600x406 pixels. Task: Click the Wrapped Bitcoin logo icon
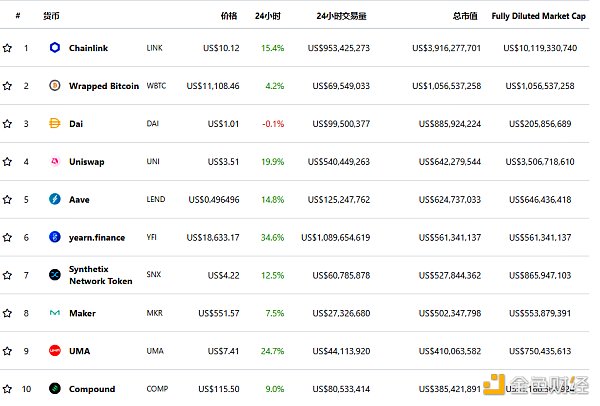(x=55, y=86)
